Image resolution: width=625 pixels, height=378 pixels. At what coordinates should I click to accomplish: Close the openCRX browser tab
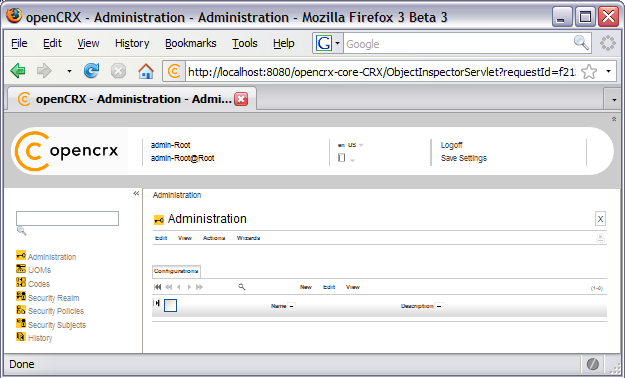(241, 99)
